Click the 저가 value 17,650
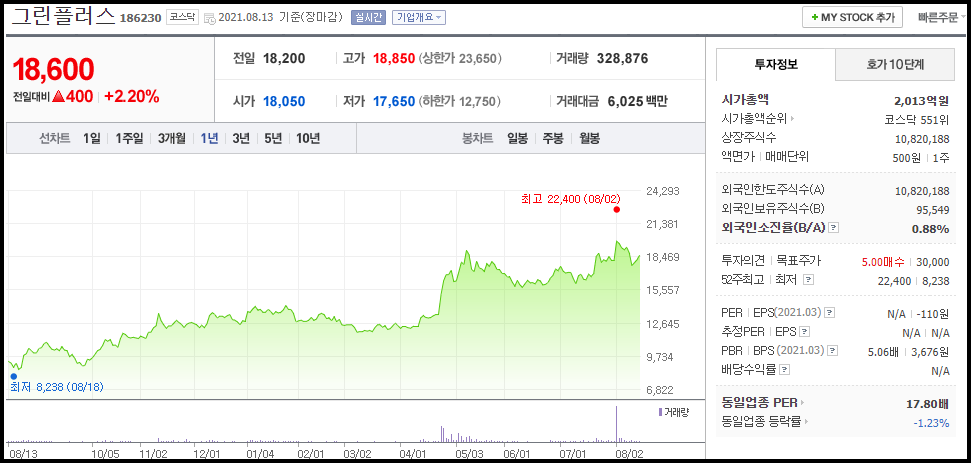The width and height of the screenshot is (971, 463). click(394, 101)
